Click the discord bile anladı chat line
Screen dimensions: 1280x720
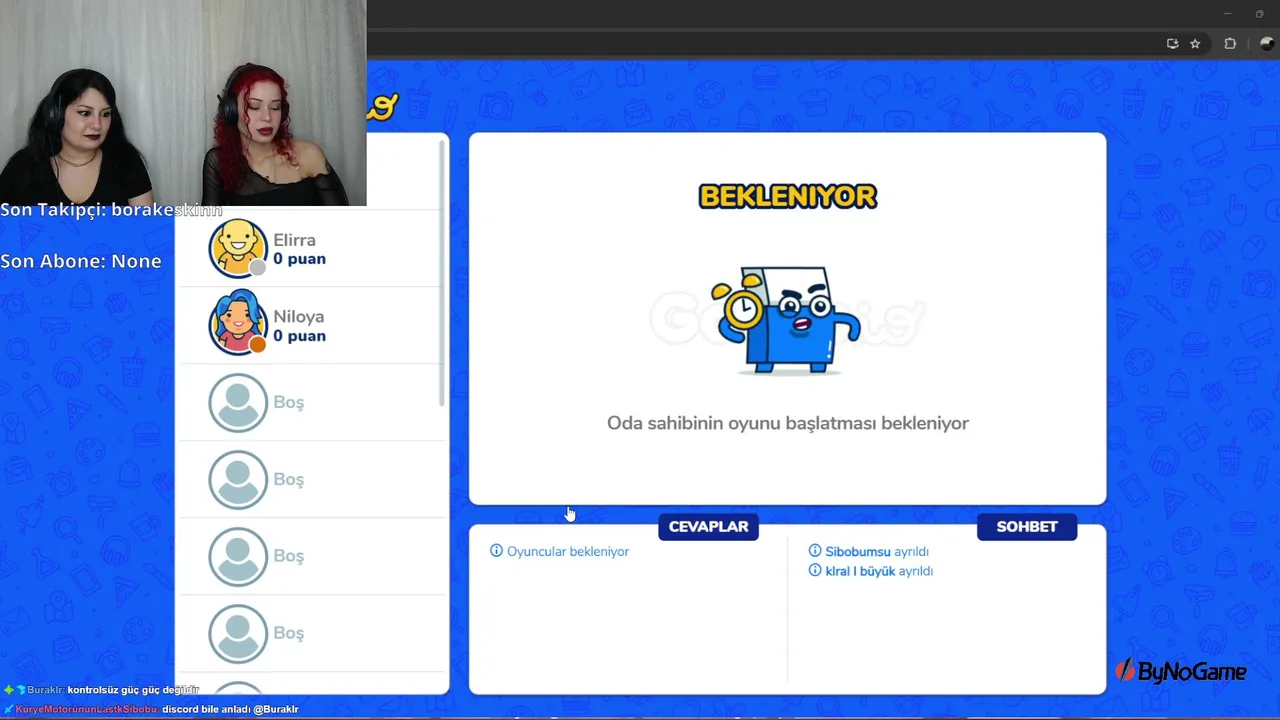pos(151,709)
